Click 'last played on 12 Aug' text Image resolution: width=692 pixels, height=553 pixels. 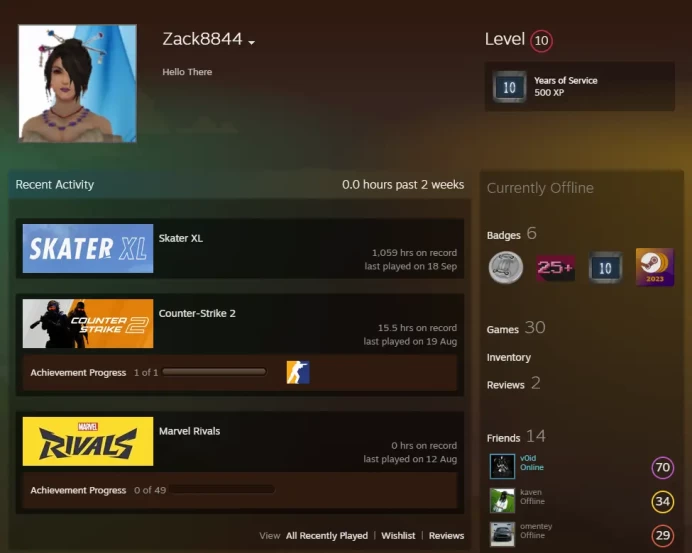point(410,459)
